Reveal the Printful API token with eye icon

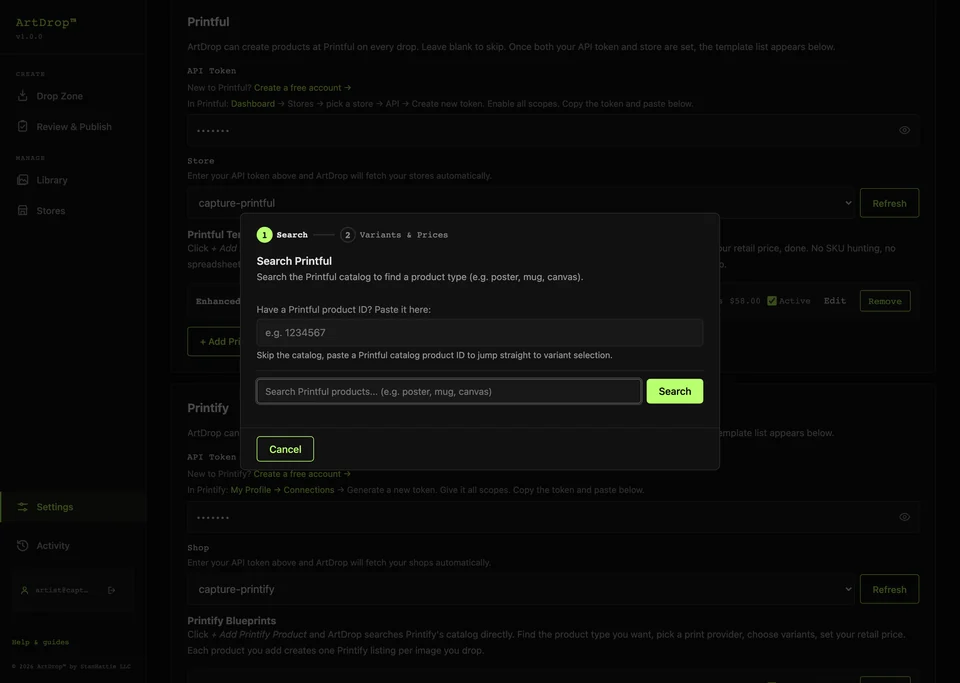[x=904, y=130]
